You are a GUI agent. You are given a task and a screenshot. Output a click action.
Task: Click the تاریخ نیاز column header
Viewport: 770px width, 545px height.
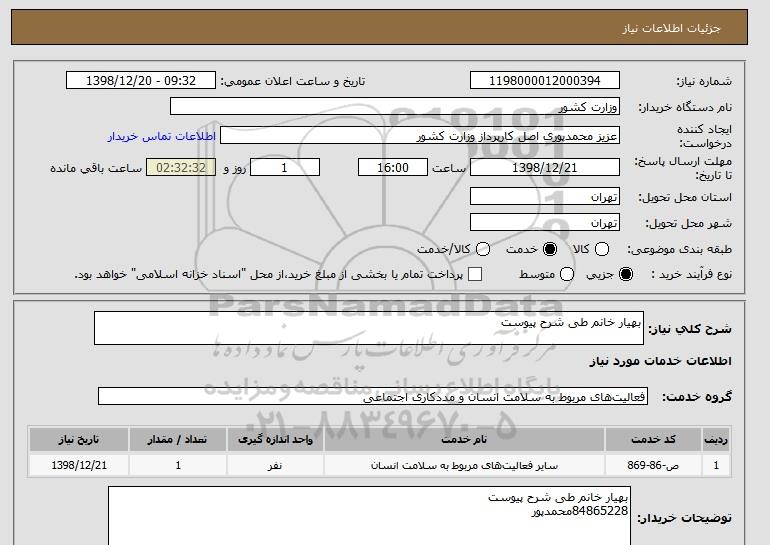79,439
